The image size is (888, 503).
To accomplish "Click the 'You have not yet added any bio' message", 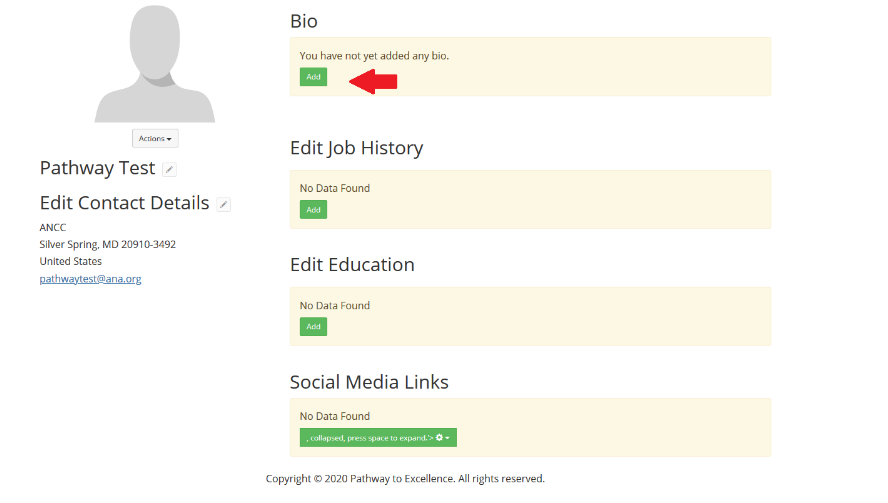I will 374,56.
